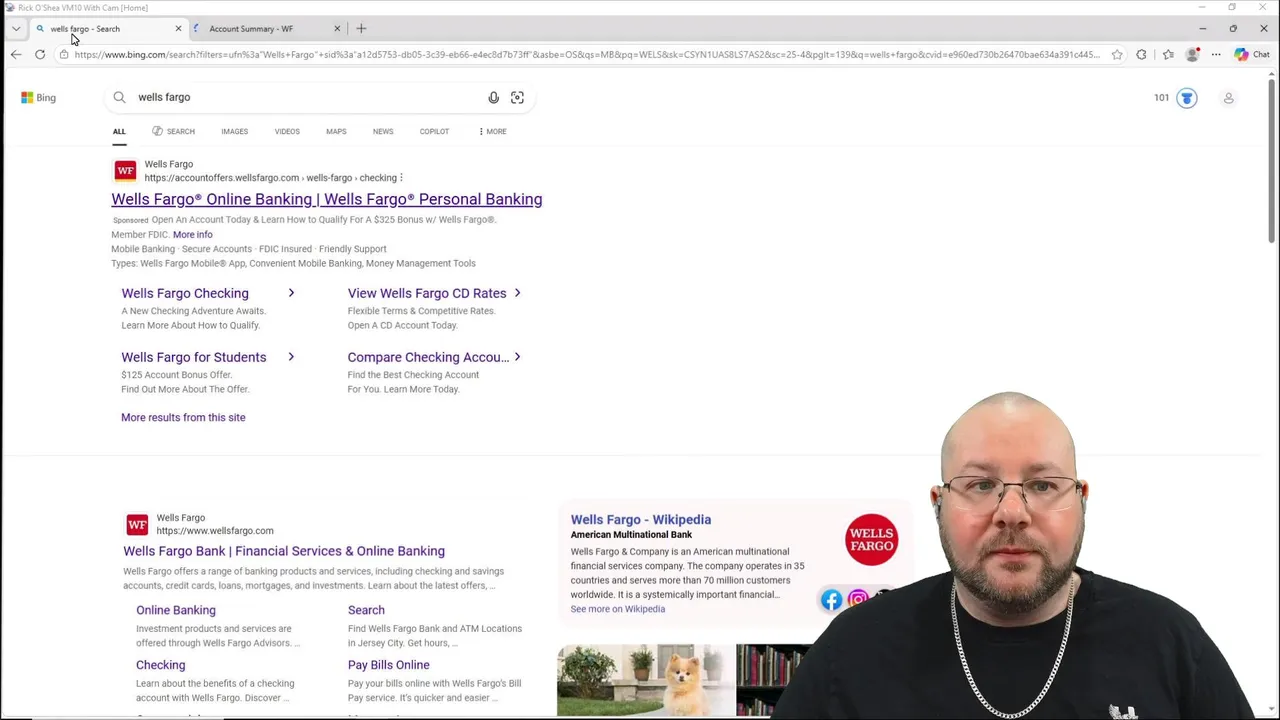This screenshot has height=720, width=1280.
Task: Open the dog photo thumbnail
Action: (644, 680)
